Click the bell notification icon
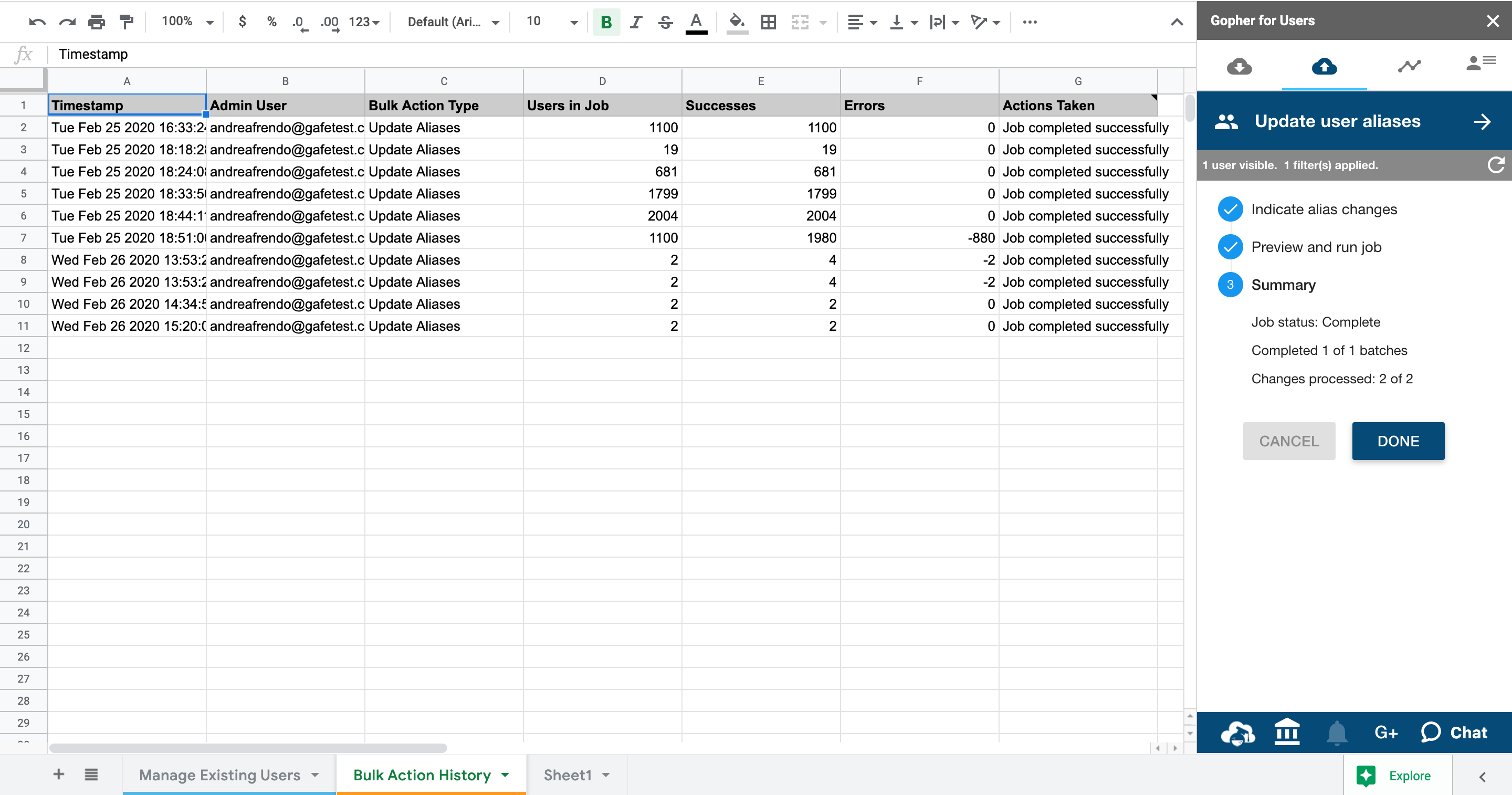The height and width of the screenshot is (795, 1512). pos(1337,732)
